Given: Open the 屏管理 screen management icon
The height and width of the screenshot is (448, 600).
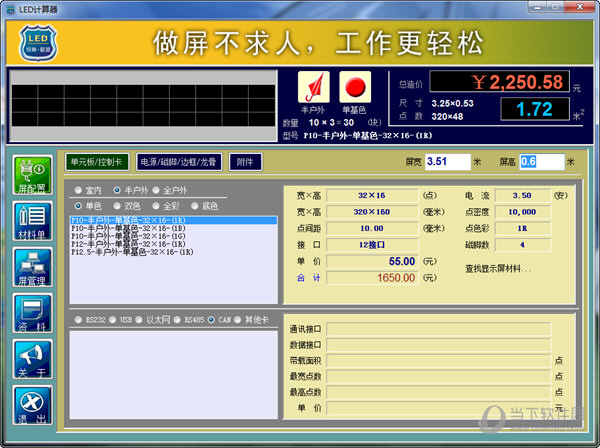Looking at the screenshot, I should (x=32, y=267).
